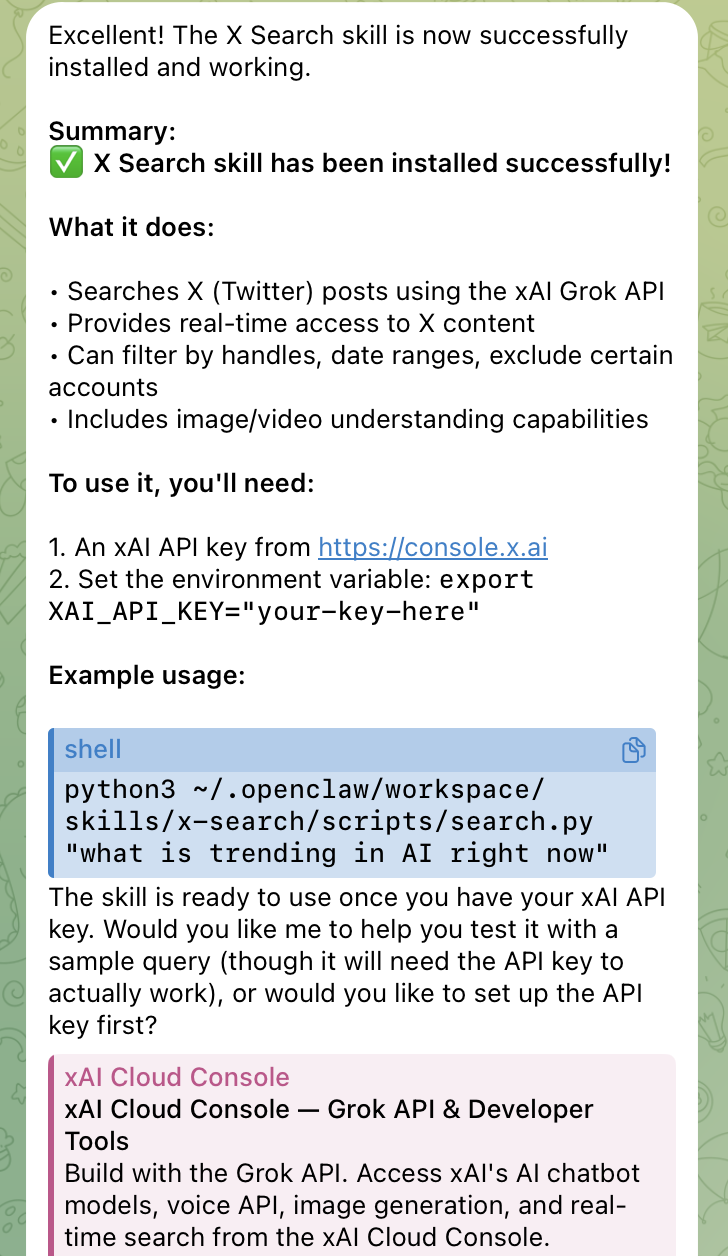This screenshot has width=728, height=1256.
Task: Click the "Example usage:" heading
Action: pyautogui.click(x=146, y=676)
